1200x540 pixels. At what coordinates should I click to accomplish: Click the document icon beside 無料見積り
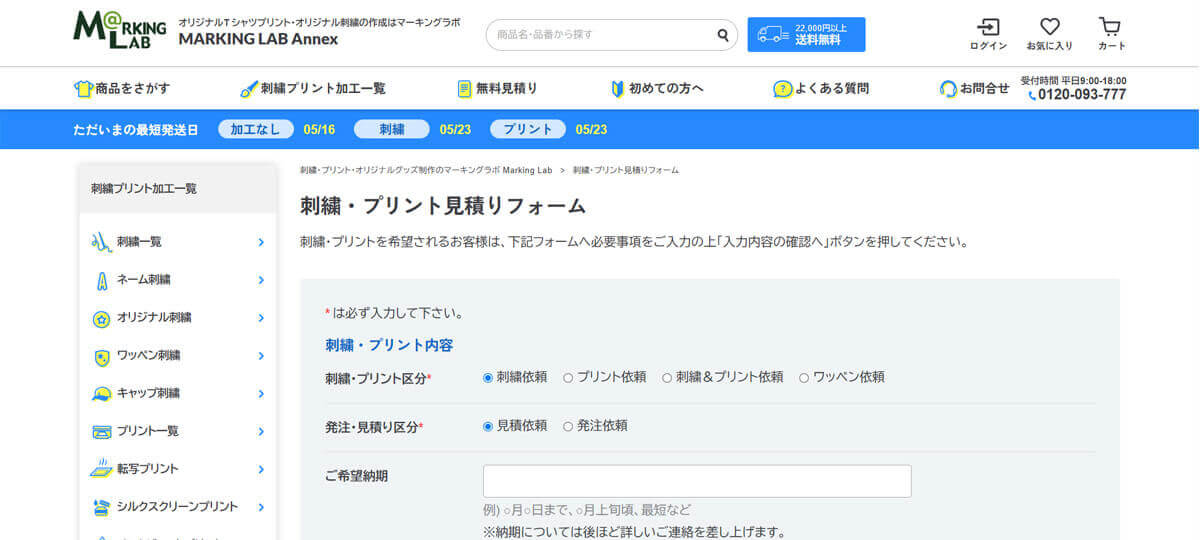tap(464, 89)
